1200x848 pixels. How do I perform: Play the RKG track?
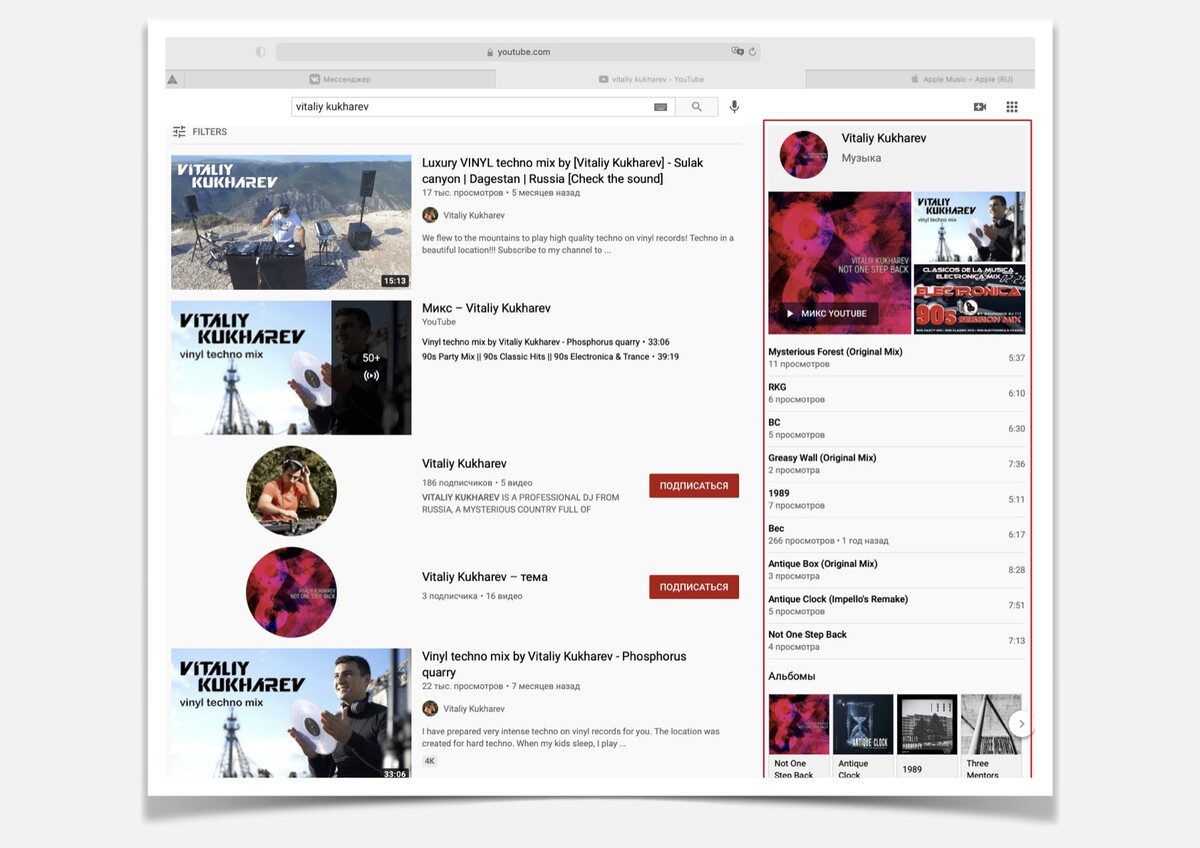coord(897,393)
